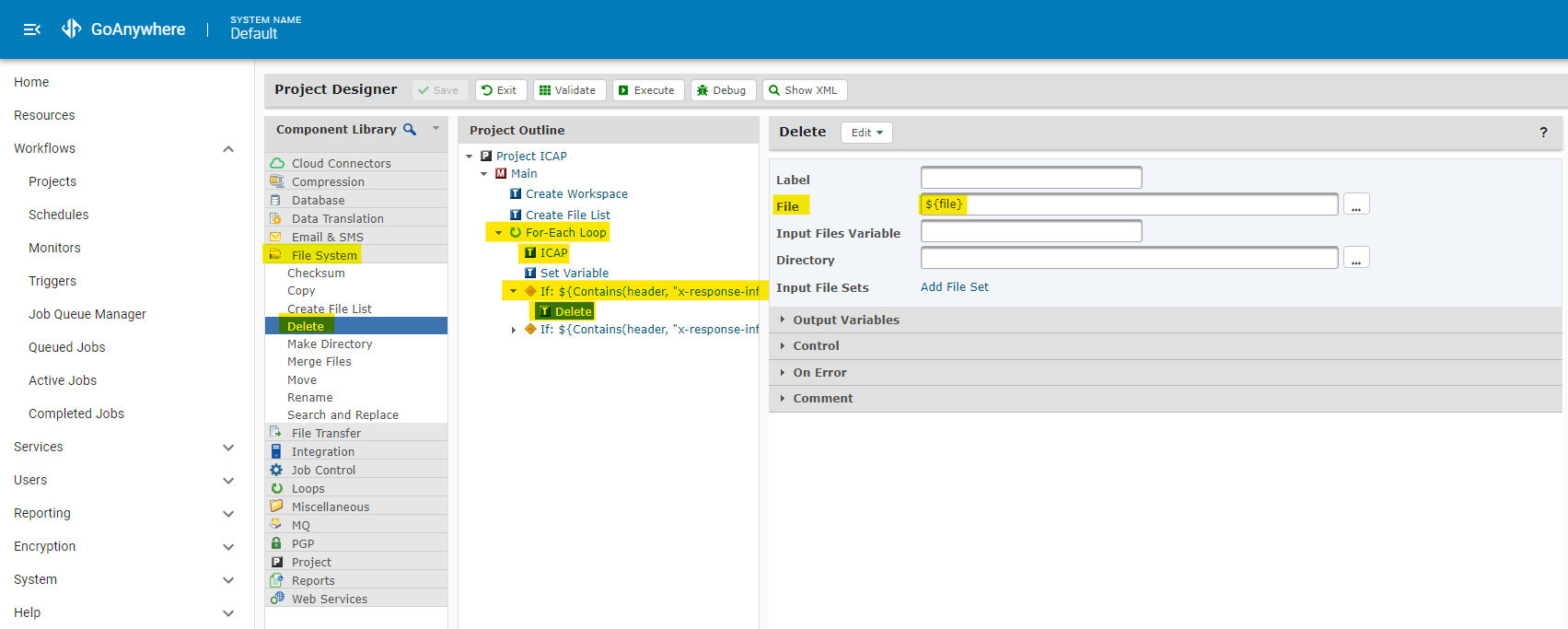The height and width of the screenshot is (629, 1568).
Task: Open the Edit dropdown for Delete
Action: click(866, 132)
